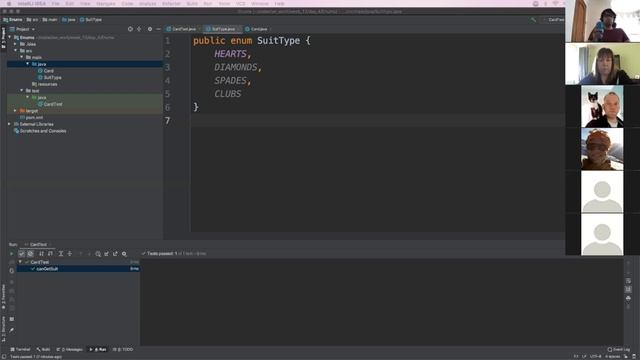Expand External Libraries node
The width and height of the screenshot is (640, 360).
[x=10, y=124]
